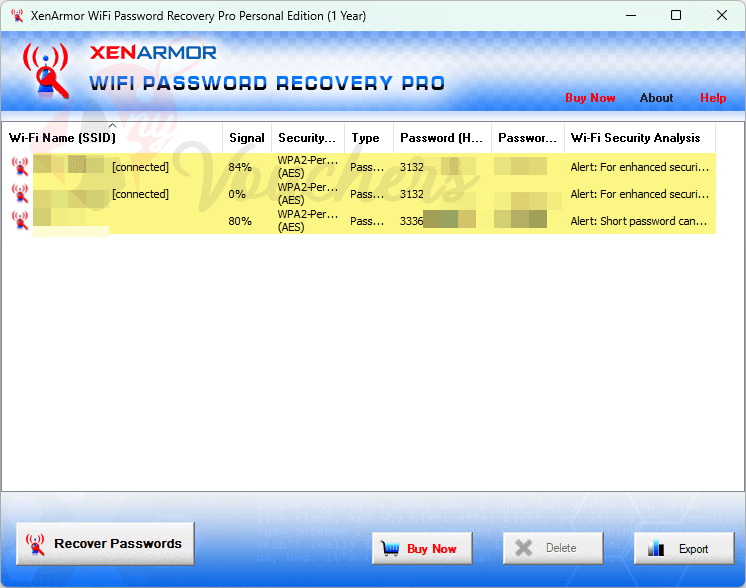746x588 pixels.
Task: Click the Password (Hex) column header
Action: tap(442, 138)
